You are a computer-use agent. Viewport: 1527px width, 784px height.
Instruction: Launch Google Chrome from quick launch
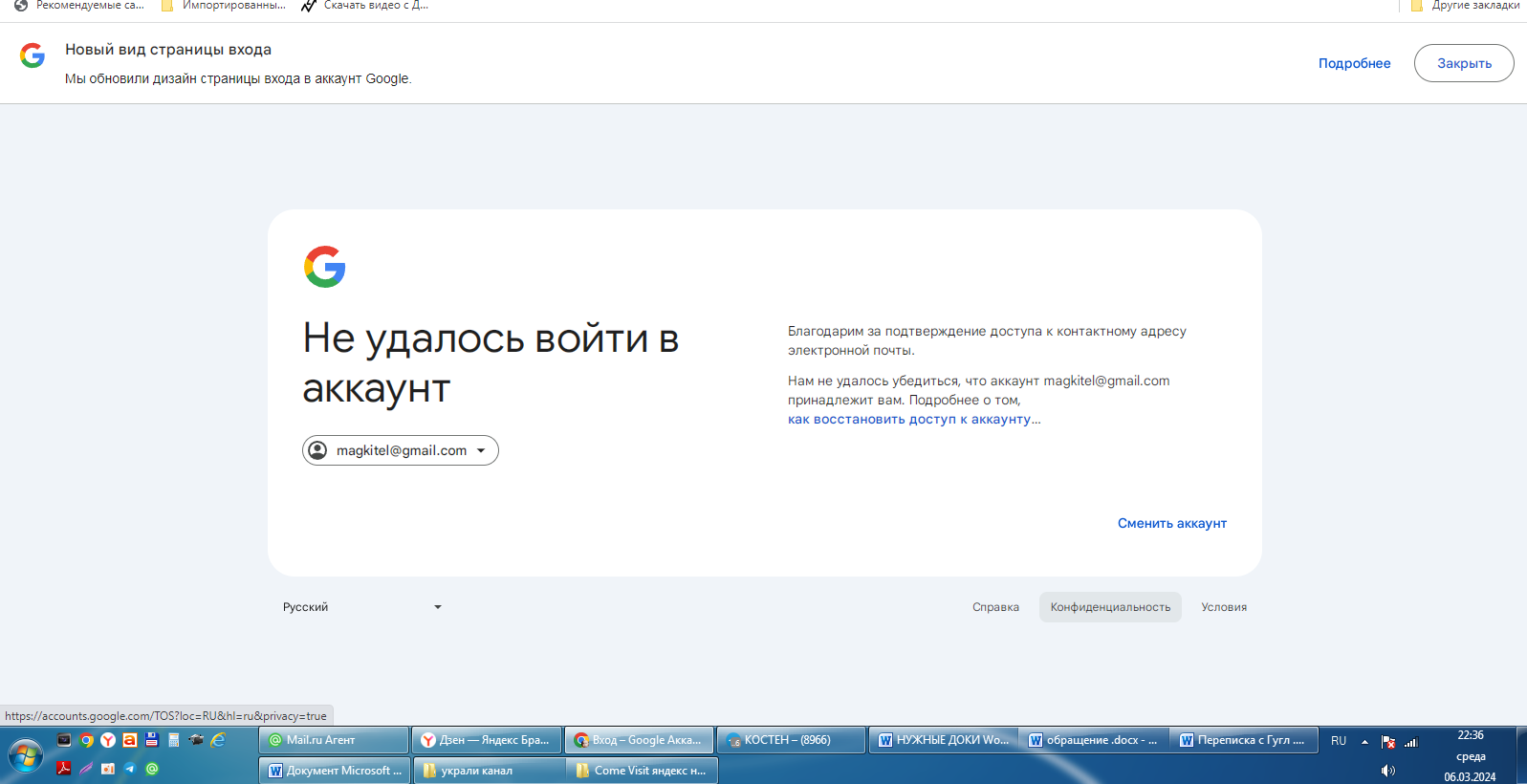(86, 740)
